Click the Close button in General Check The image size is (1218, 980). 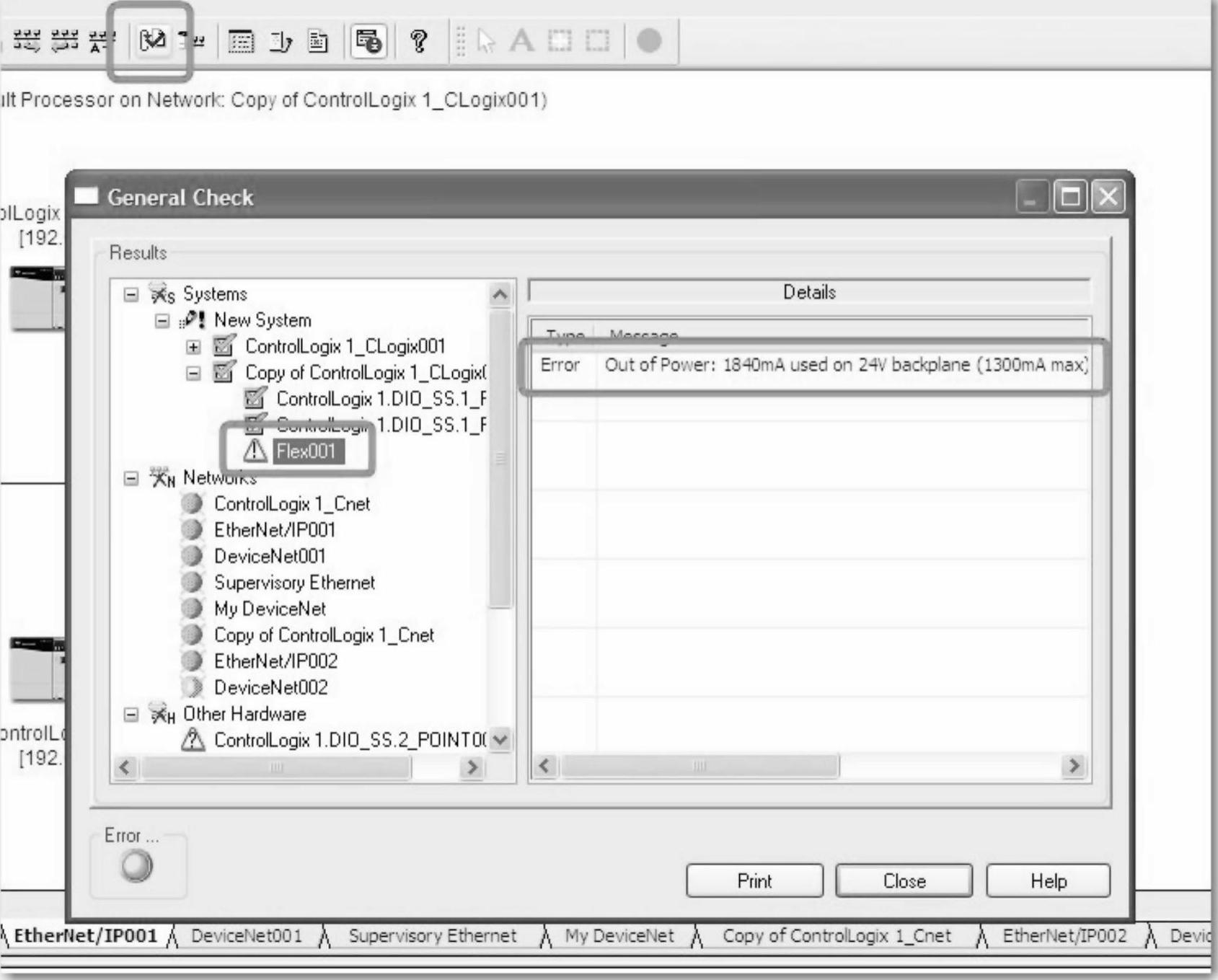904,880
